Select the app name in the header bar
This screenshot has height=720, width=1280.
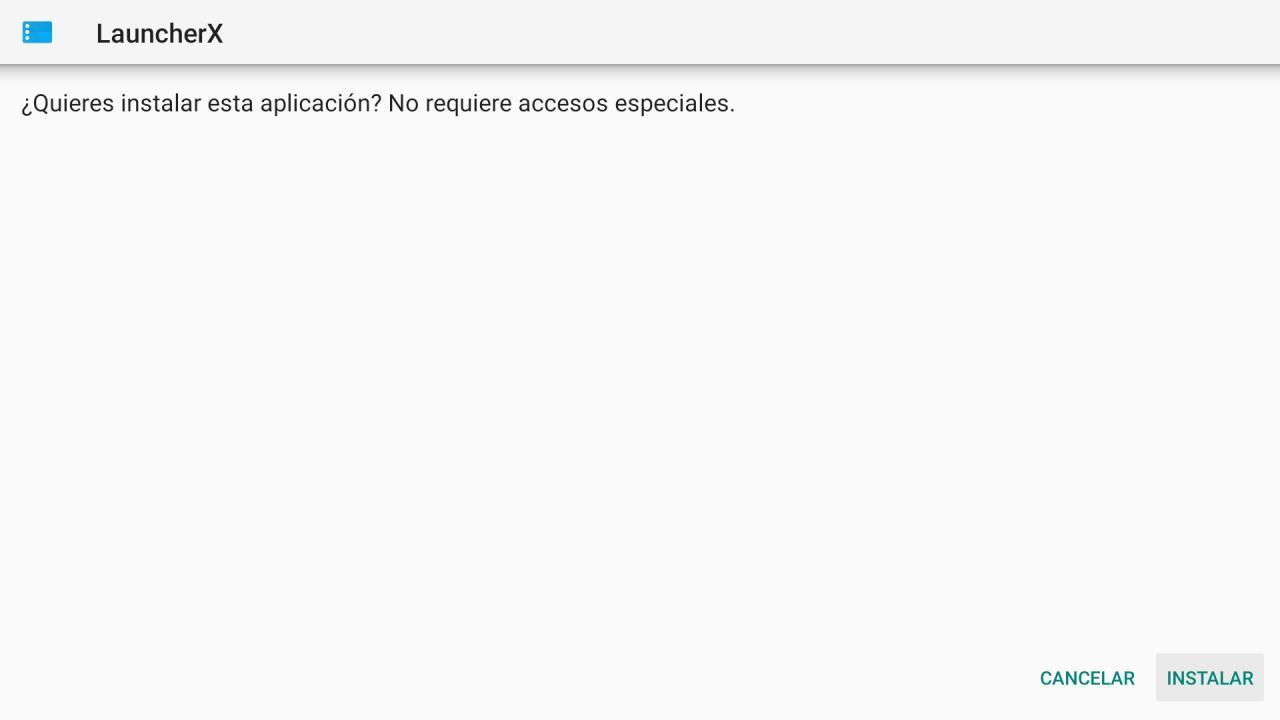click(x=159, y=33)
